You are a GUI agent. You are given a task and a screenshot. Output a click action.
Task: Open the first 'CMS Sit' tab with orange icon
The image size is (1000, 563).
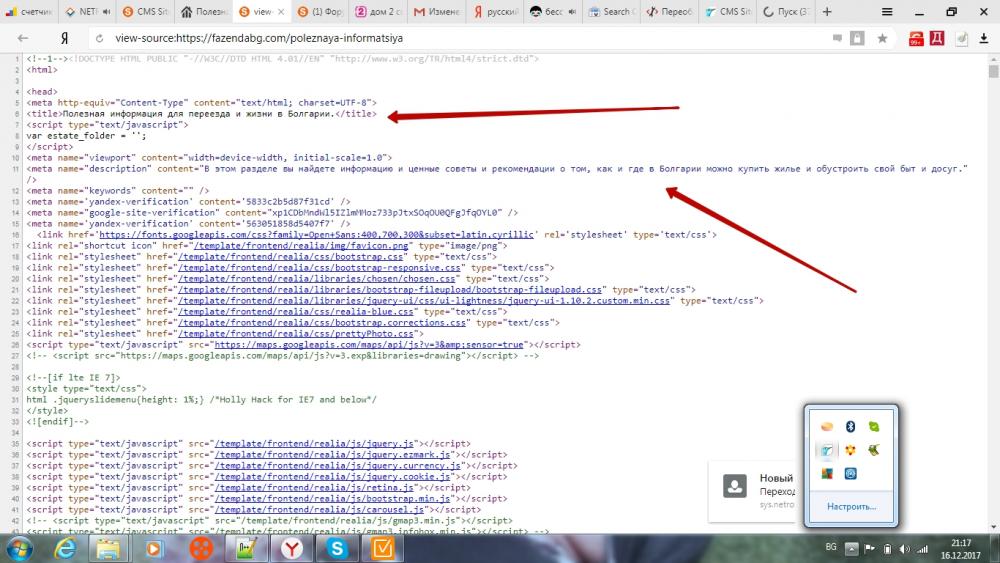(145, 11)
